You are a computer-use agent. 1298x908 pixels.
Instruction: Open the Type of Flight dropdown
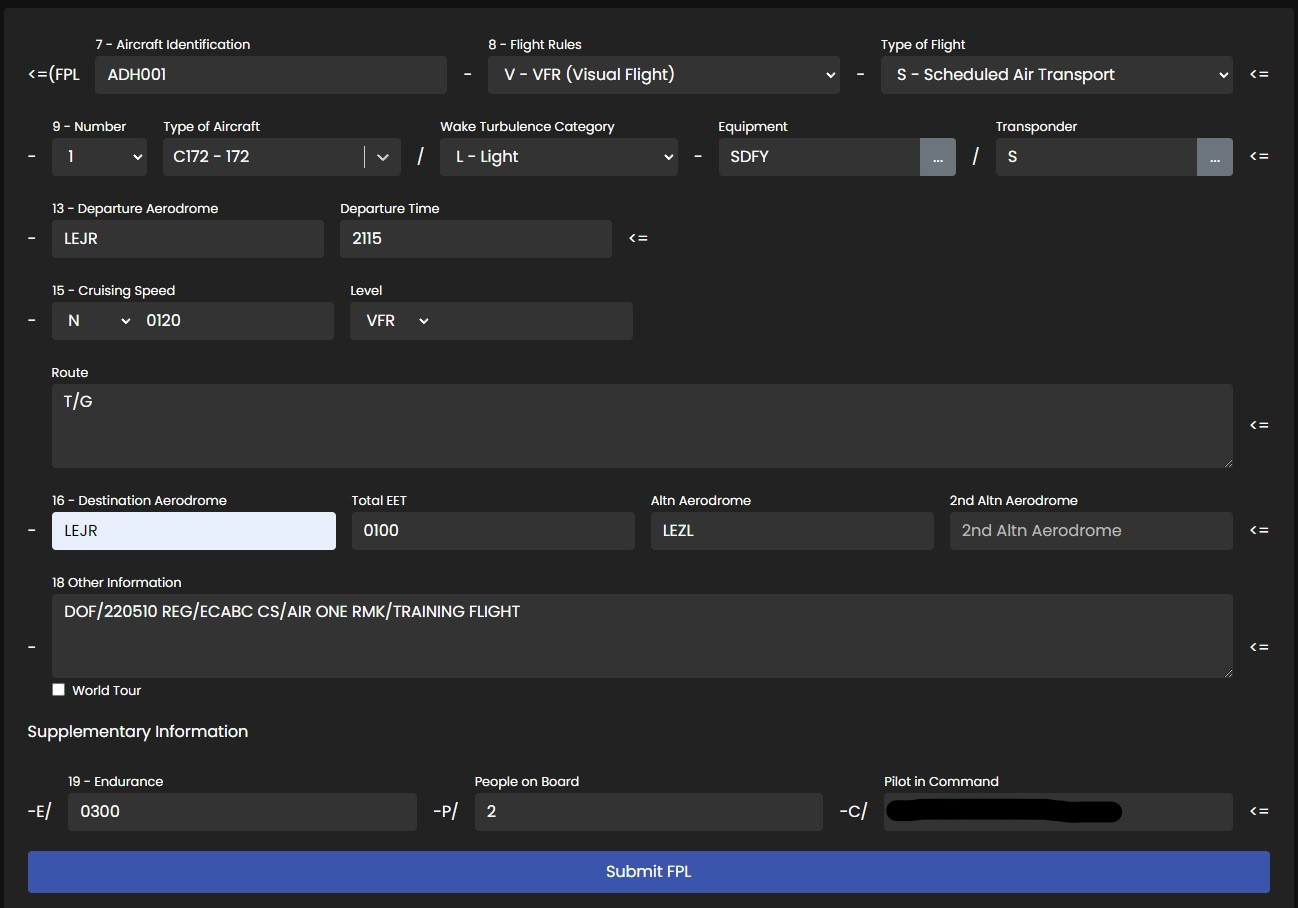[1056, 75]
